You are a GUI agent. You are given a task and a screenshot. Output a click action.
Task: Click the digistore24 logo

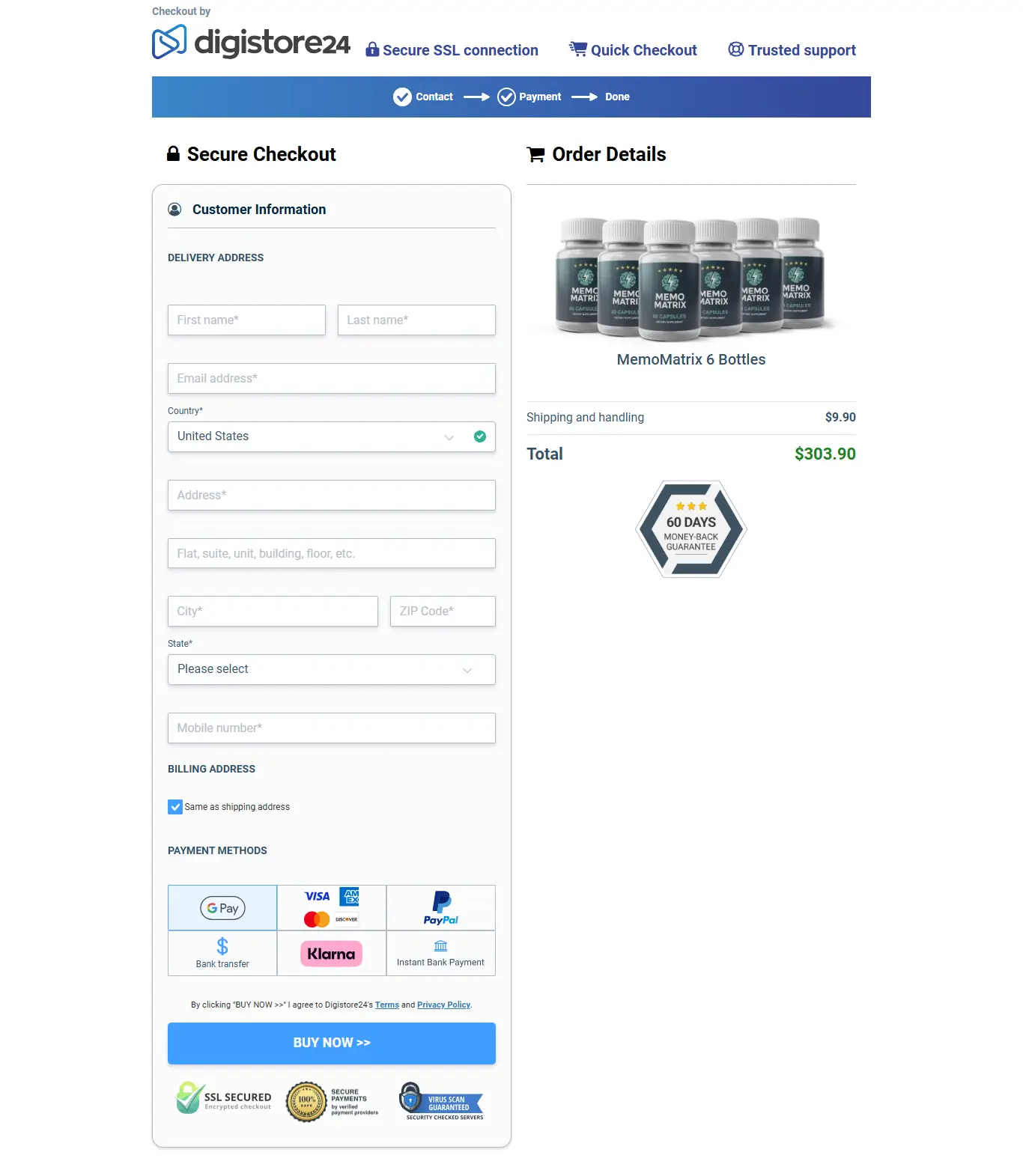(x=251, y=42)
